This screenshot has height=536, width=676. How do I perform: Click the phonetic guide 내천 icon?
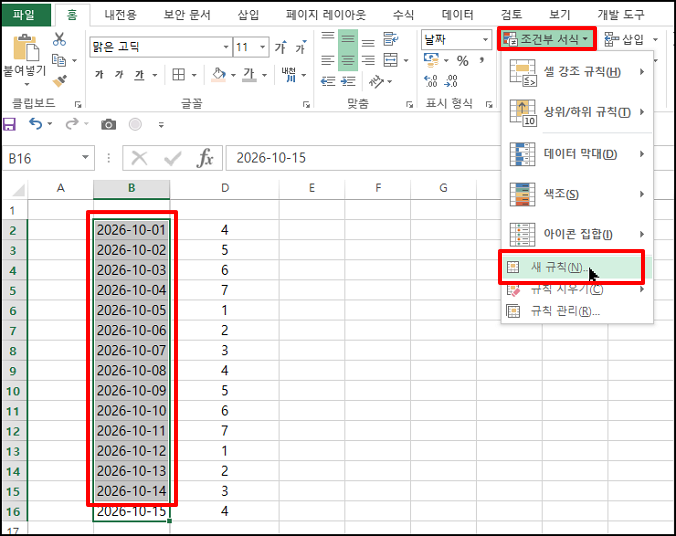click(x=289, y=75)
